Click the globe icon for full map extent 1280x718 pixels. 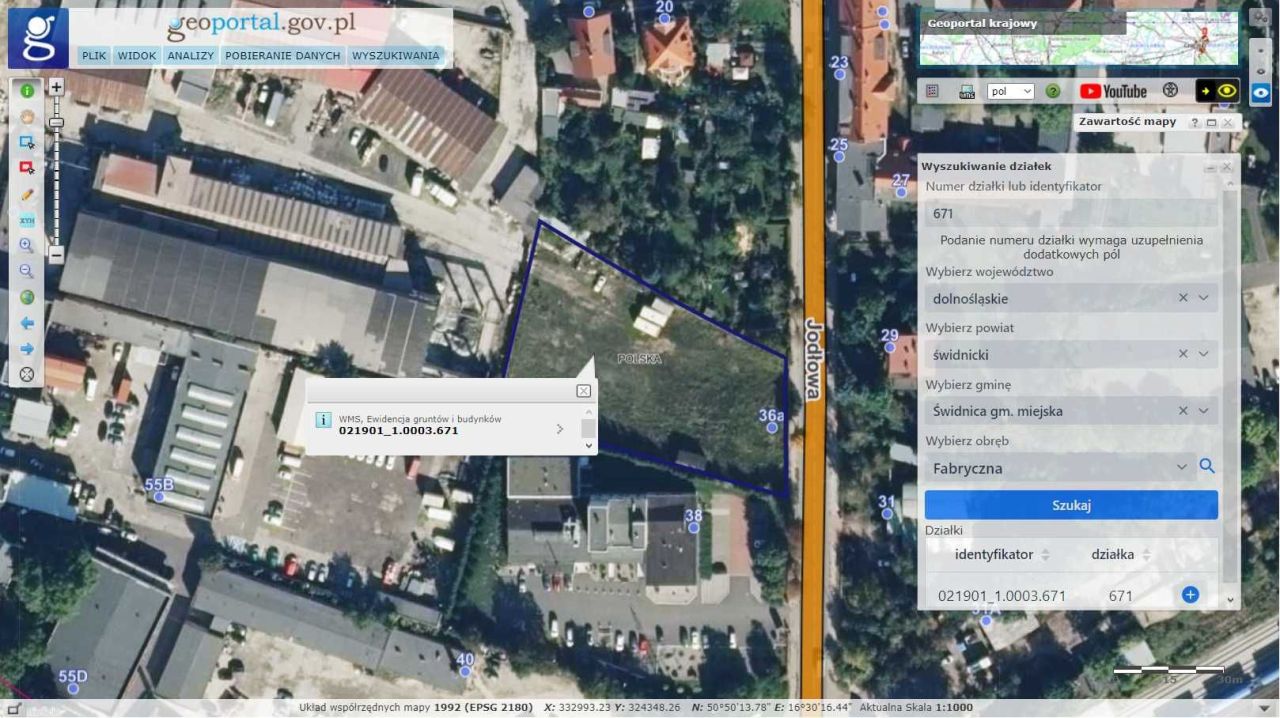coord(27,297)
